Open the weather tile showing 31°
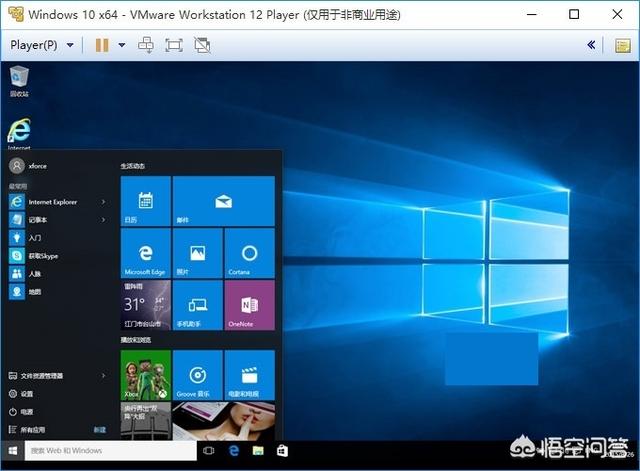 tap(146, 305)
